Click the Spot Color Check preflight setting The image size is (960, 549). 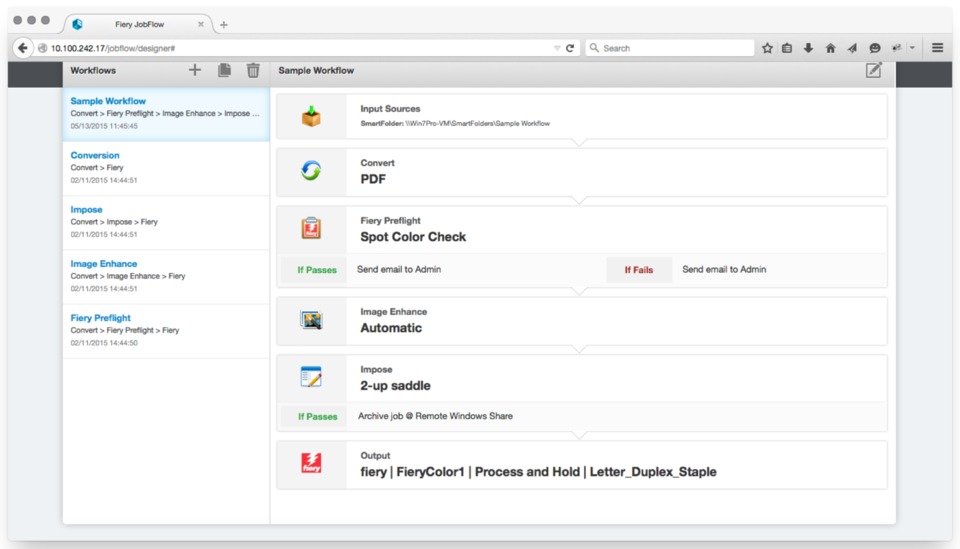(x=413, y=237)
